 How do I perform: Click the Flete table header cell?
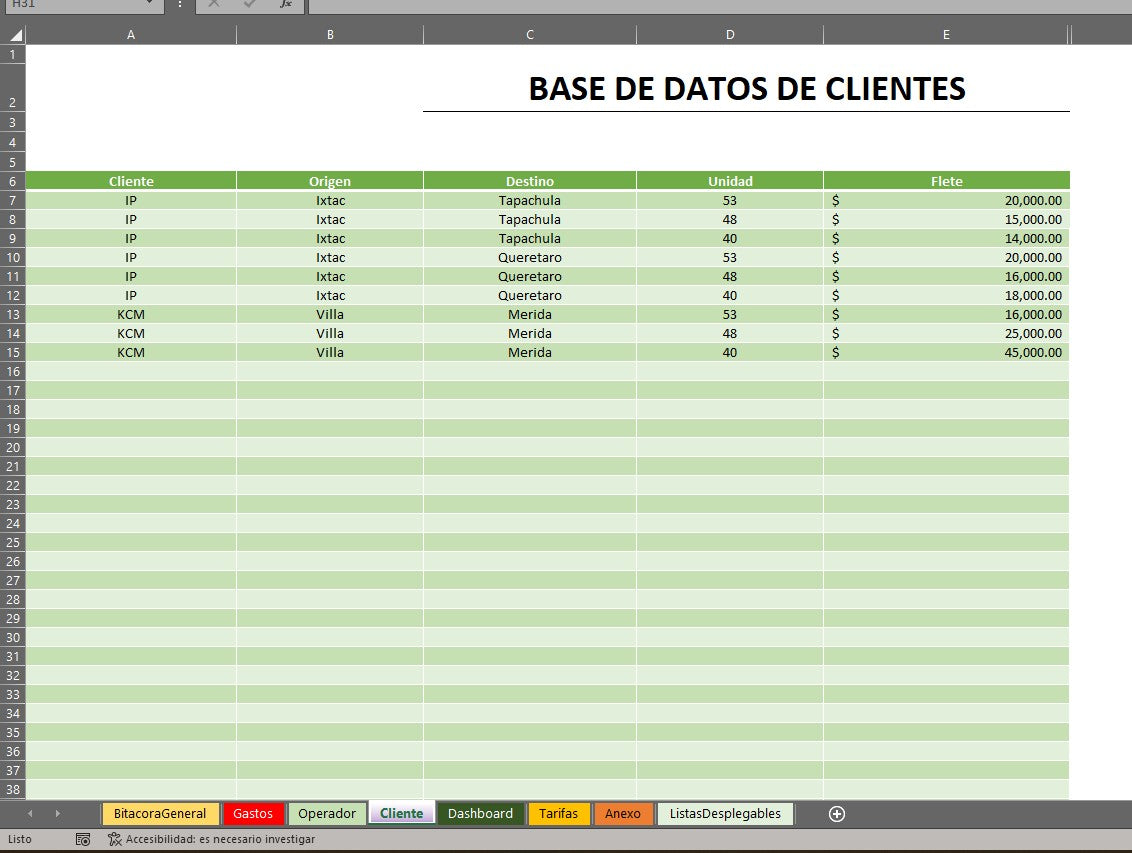(x=946, y=181)
